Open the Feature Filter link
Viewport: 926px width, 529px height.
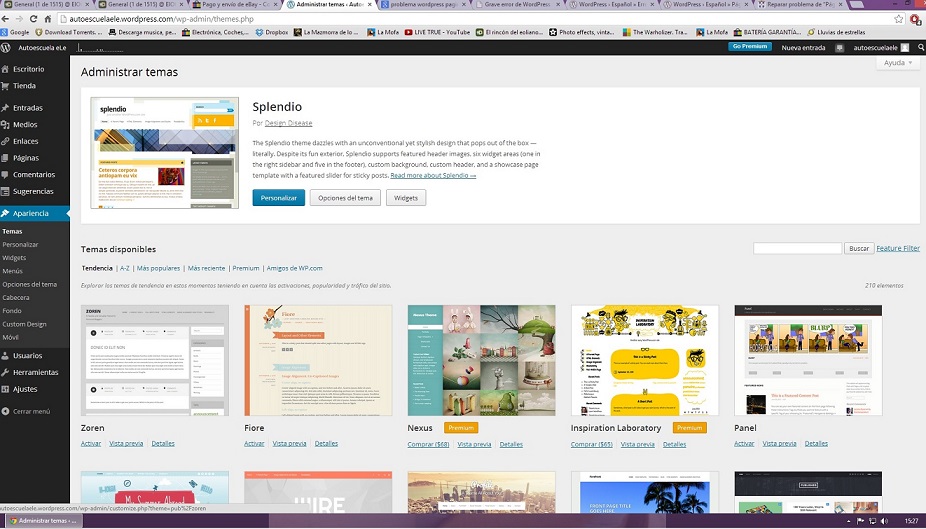[898, 249]
